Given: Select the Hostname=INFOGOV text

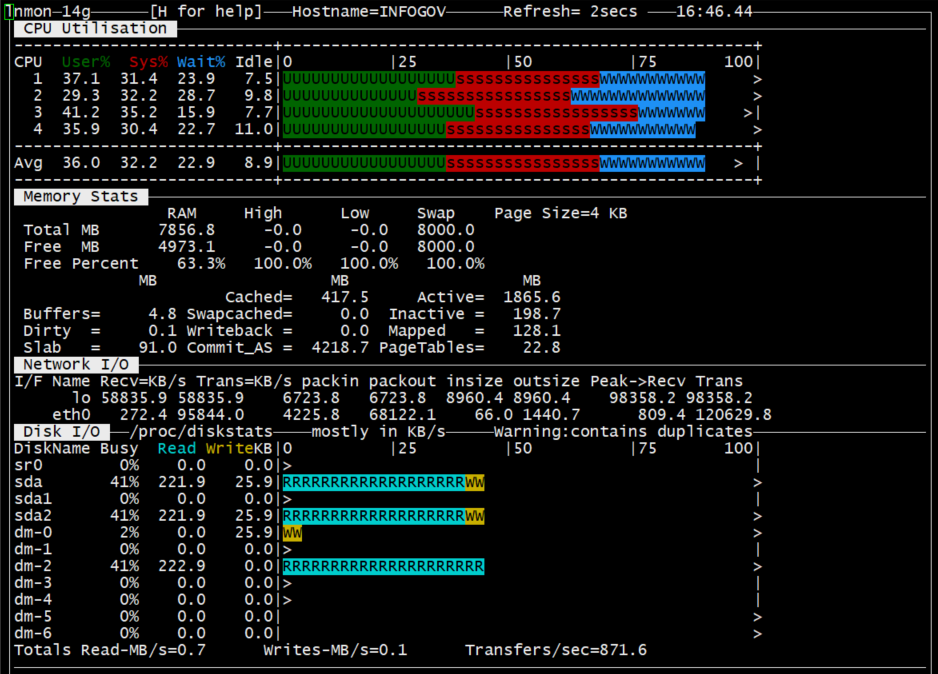Looking at the screenshot, I should pyautogui.click(x=369, y=11).
